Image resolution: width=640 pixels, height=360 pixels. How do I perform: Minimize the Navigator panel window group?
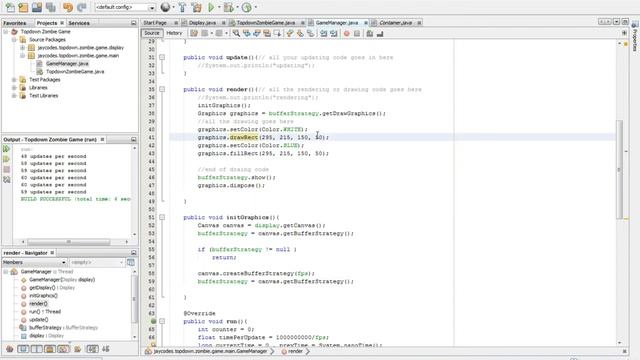click(133, 253)
